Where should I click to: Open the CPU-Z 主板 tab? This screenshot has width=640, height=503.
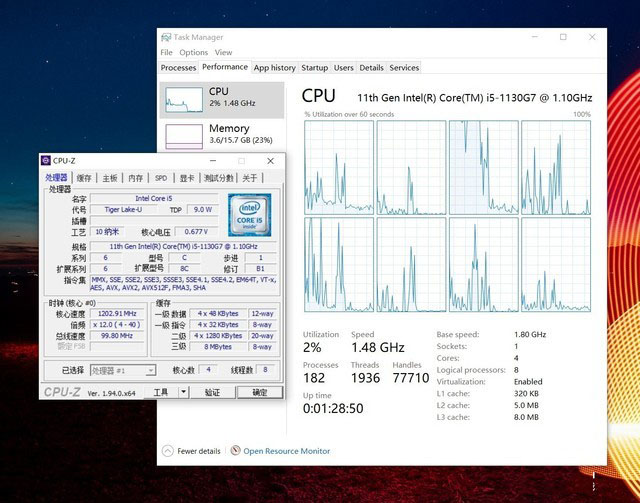coord(110,178)
